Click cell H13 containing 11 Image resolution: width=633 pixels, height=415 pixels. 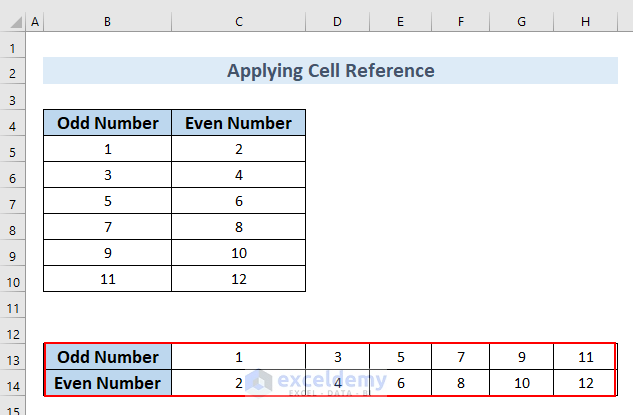(586, 357)
